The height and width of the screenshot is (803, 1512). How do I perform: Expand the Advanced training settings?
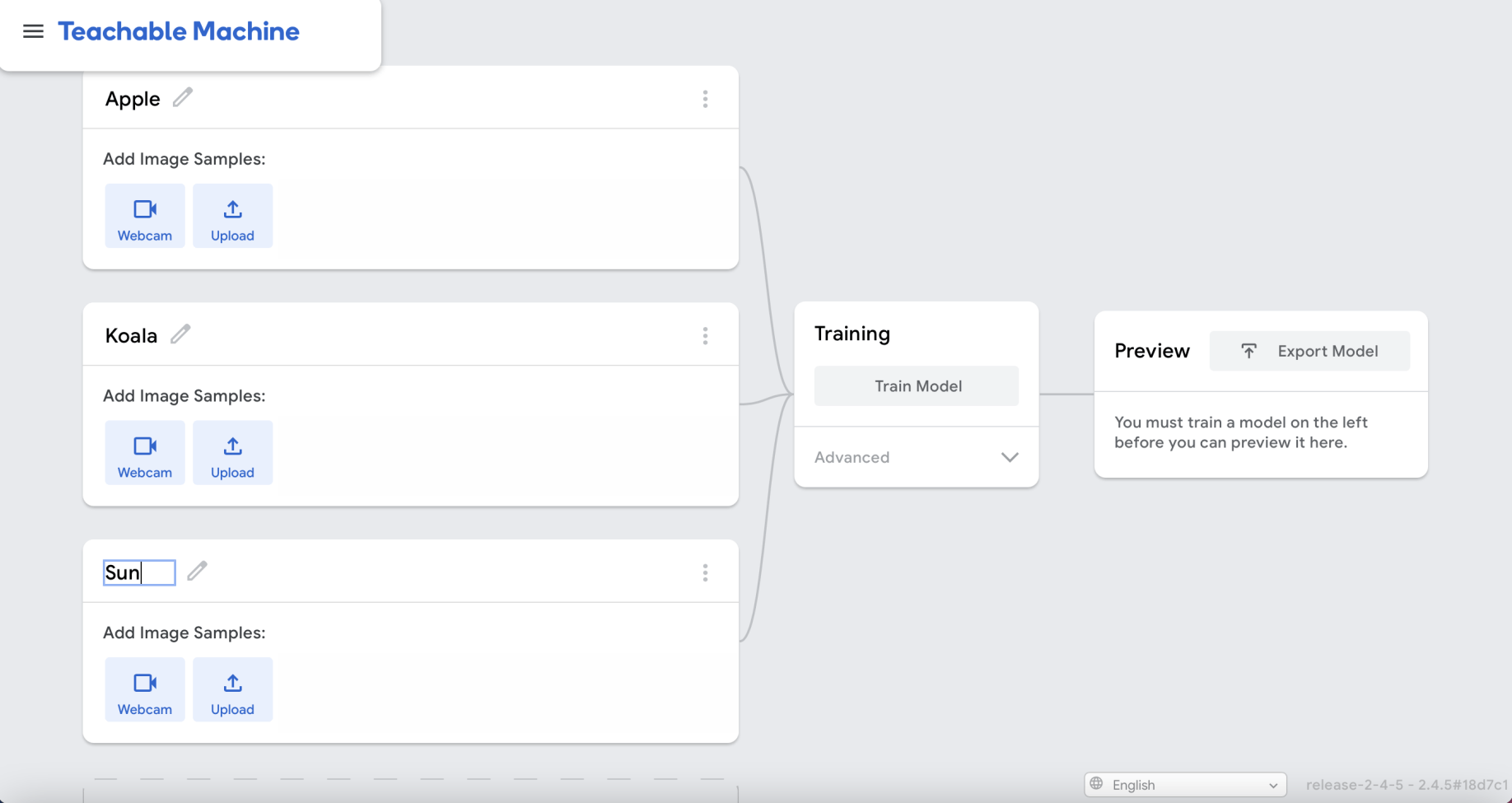(x=916, y=457)
